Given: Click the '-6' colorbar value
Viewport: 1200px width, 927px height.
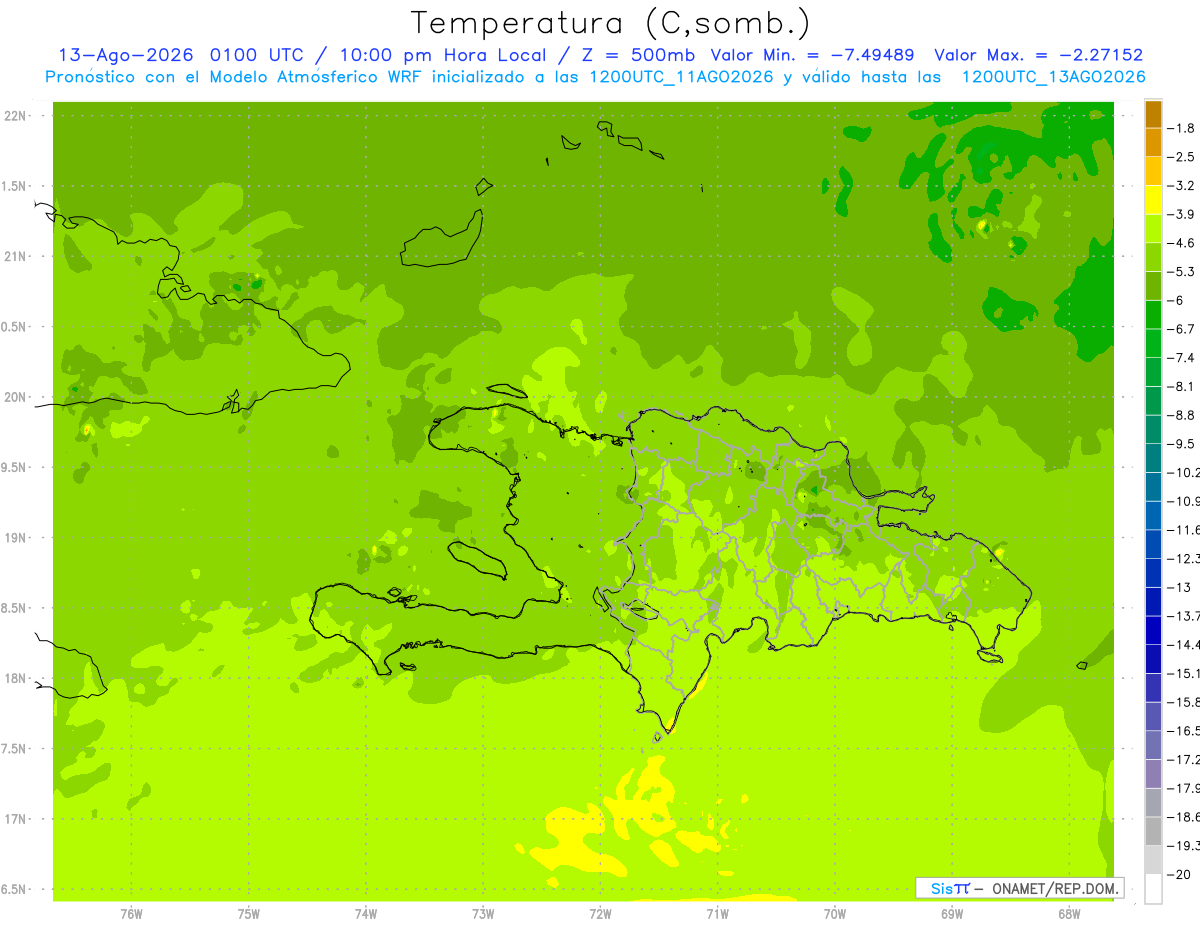Looking at the screenshot, I should pyautogui.click(x=1177, y=300).
